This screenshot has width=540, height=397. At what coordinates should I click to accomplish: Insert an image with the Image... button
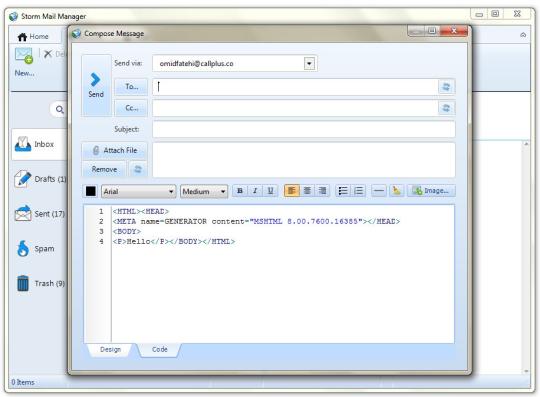point(431,191)
